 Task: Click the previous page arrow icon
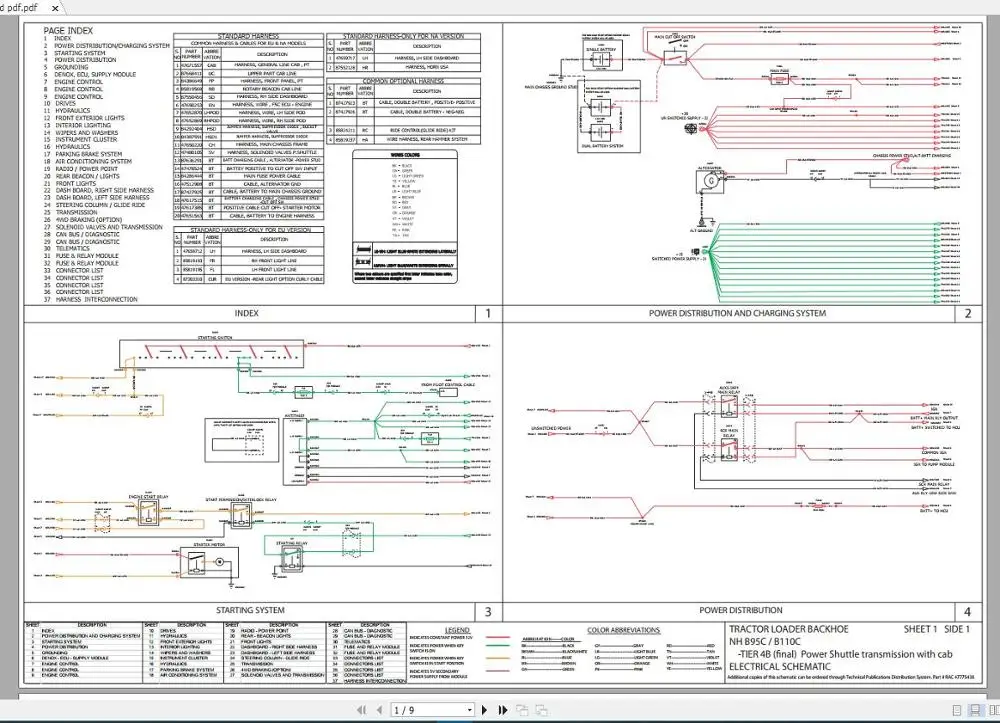[x=379, y=710]
